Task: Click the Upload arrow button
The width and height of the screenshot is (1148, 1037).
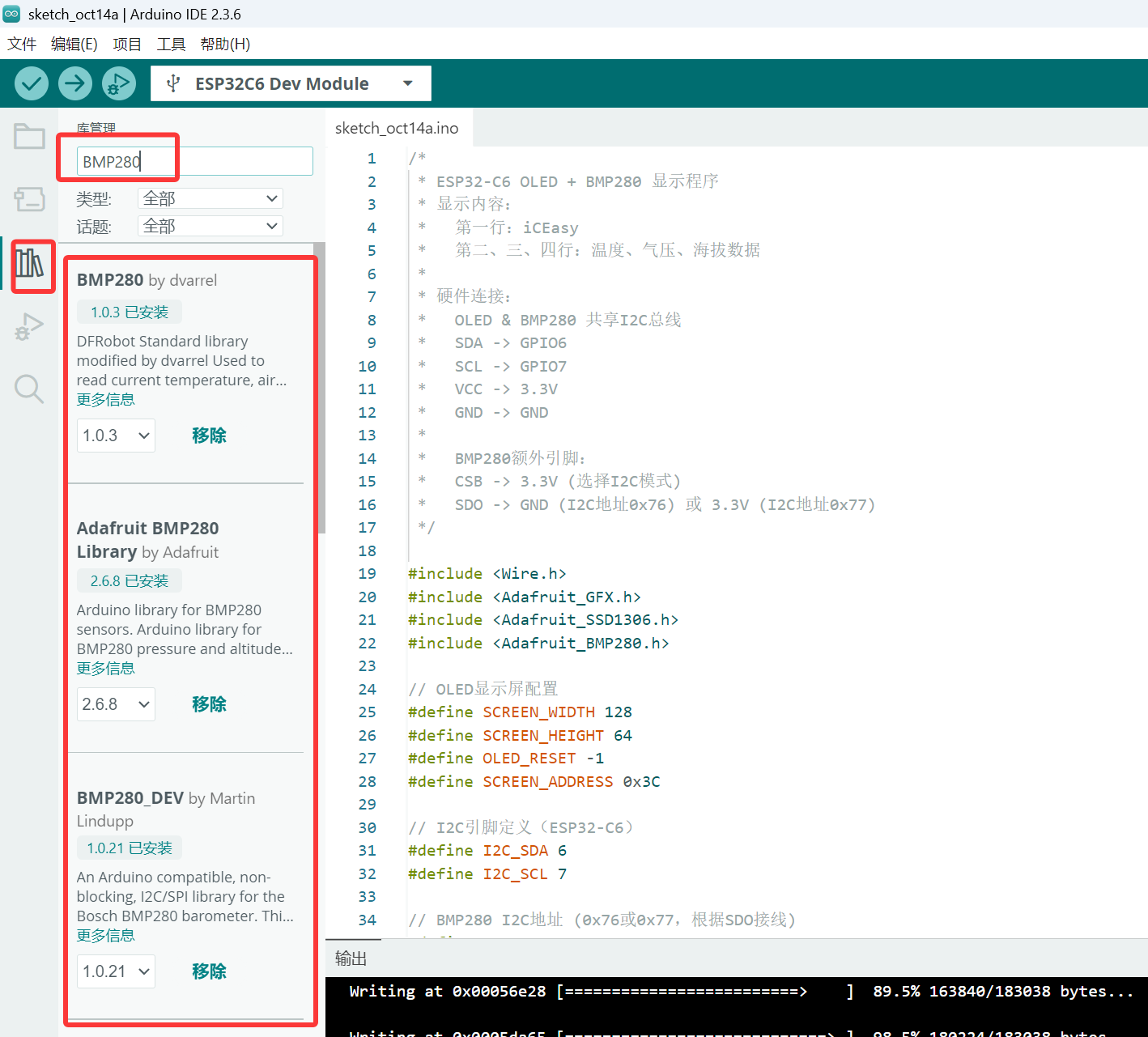Action: tap(75, 83)
